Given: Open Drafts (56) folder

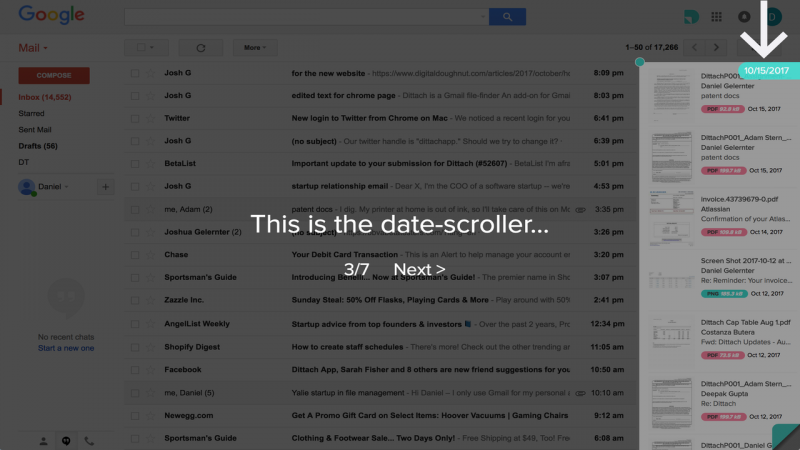Looking at the screenshot, I should tap(38, 146).
